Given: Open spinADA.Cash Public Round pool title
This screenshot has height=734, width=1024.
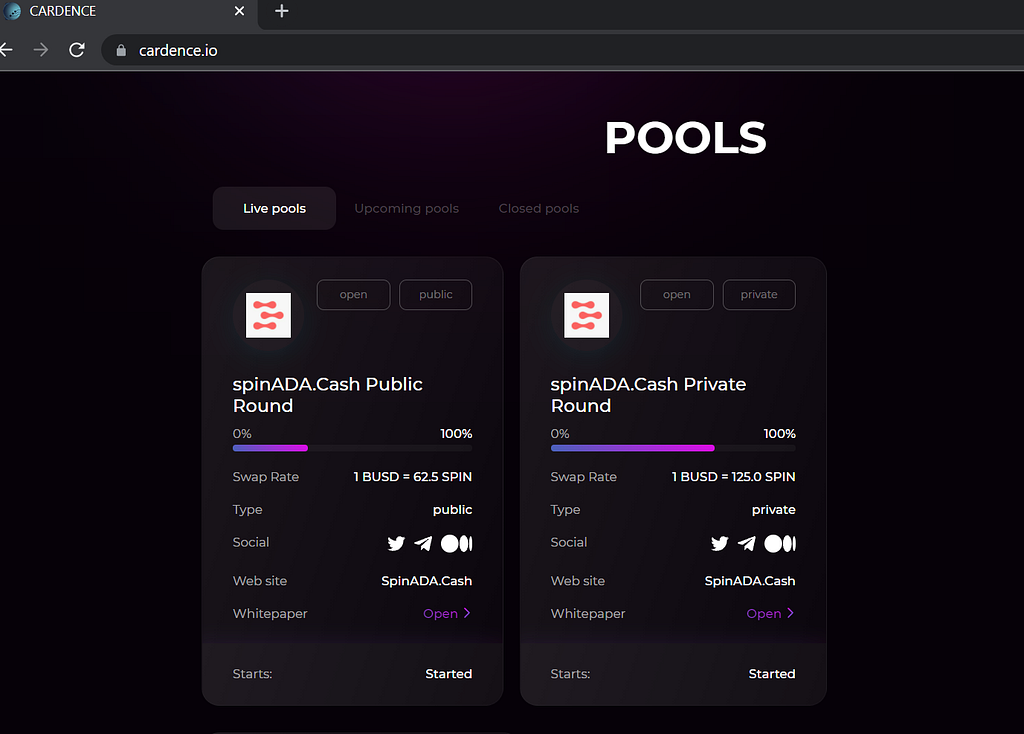Looking at the screenshot, I should pos(327,395).
